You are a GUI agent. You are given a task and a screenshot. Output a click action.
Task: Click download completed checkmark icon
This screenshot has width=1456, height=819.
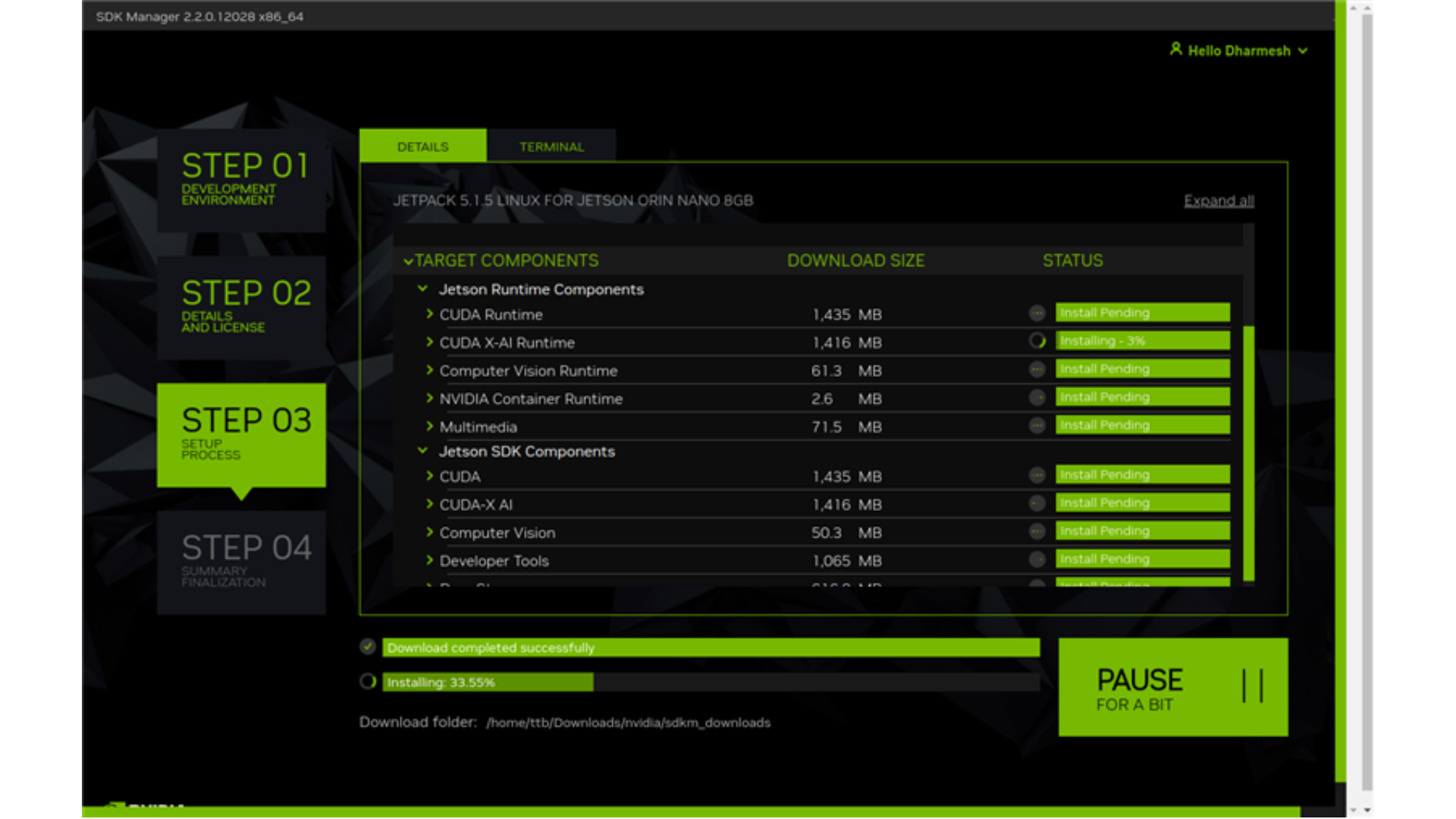[x=368, y=647]
